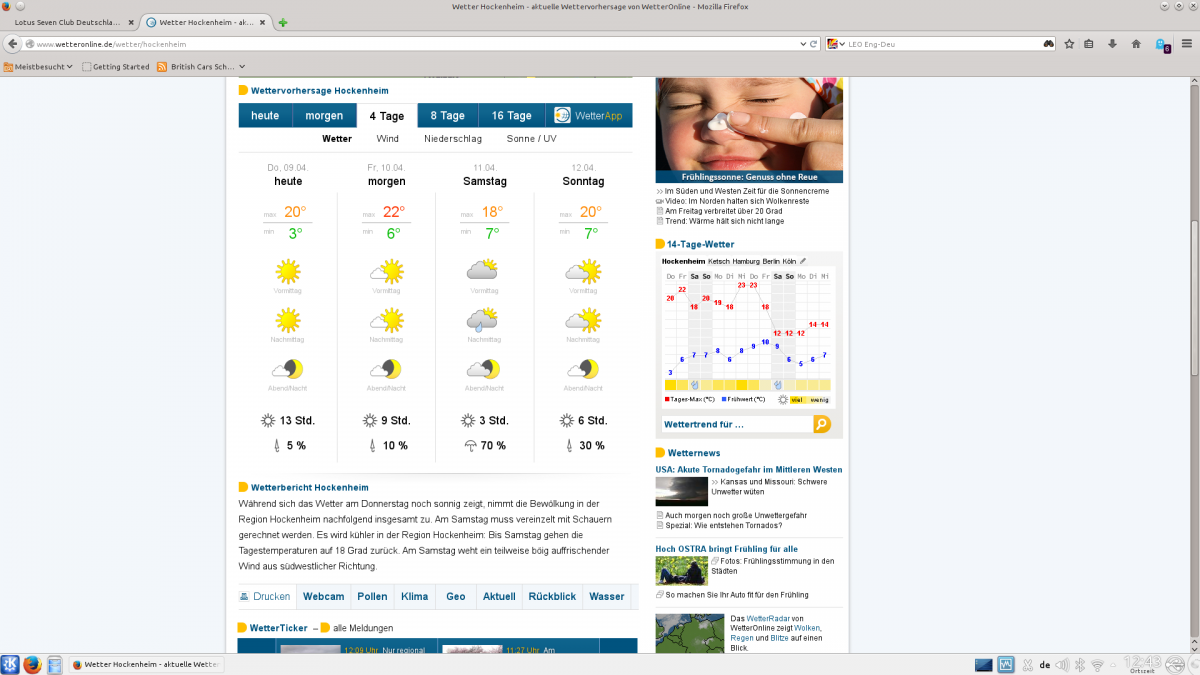Switch to the 8 Tage forecast tab
The image size is (1200, 675).
[447, 116]
